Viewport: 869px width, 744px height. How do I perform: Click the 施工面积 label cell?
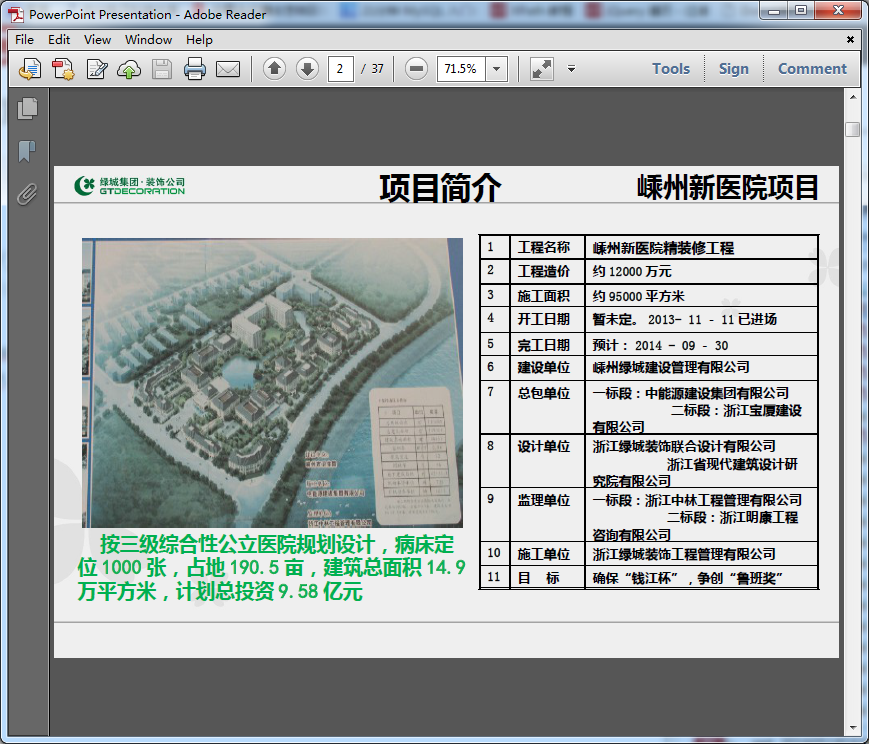point(548,295)
